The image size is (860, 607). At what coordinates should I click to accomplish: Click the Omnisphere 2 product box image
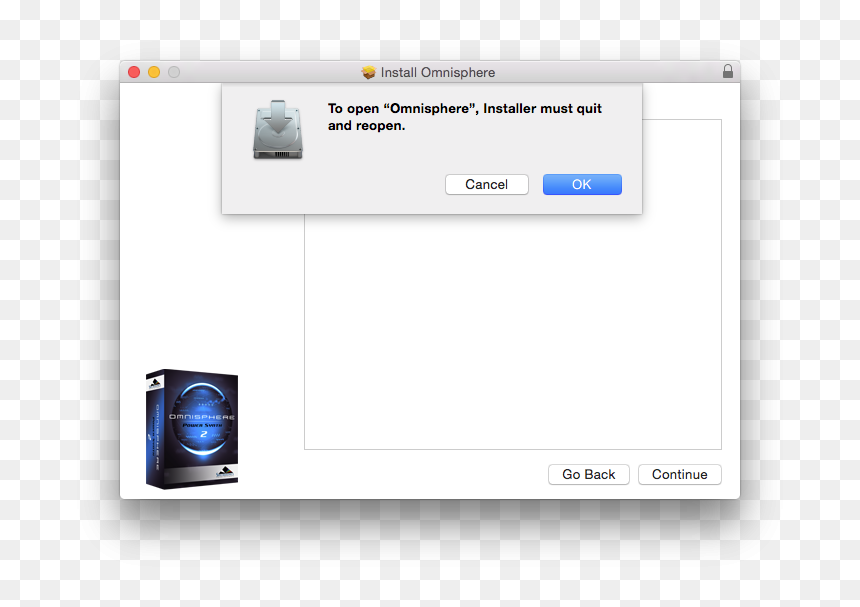[191, 429]
